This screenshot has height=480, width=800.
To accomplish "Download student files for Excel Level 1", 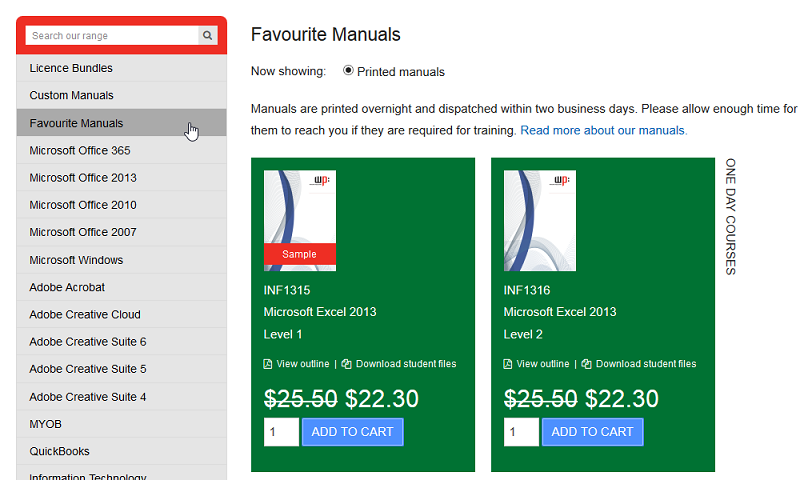I will click(x=406, y=364).
